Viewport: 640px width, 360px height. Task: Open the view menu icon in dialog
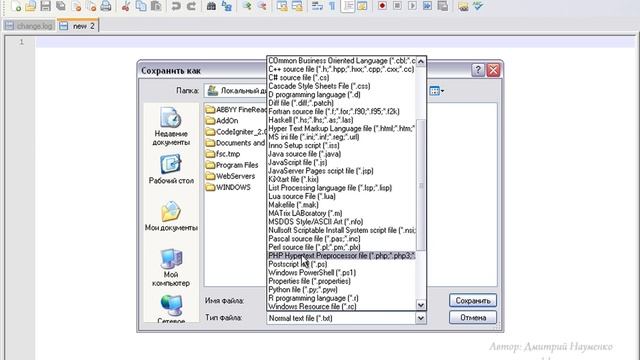(x=436, y=91)
